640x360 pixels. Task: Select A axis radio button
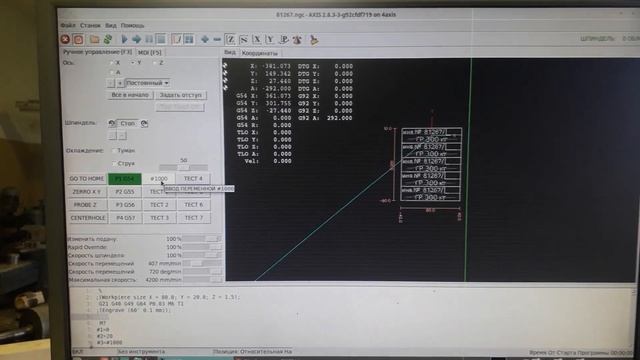[111, 72]
